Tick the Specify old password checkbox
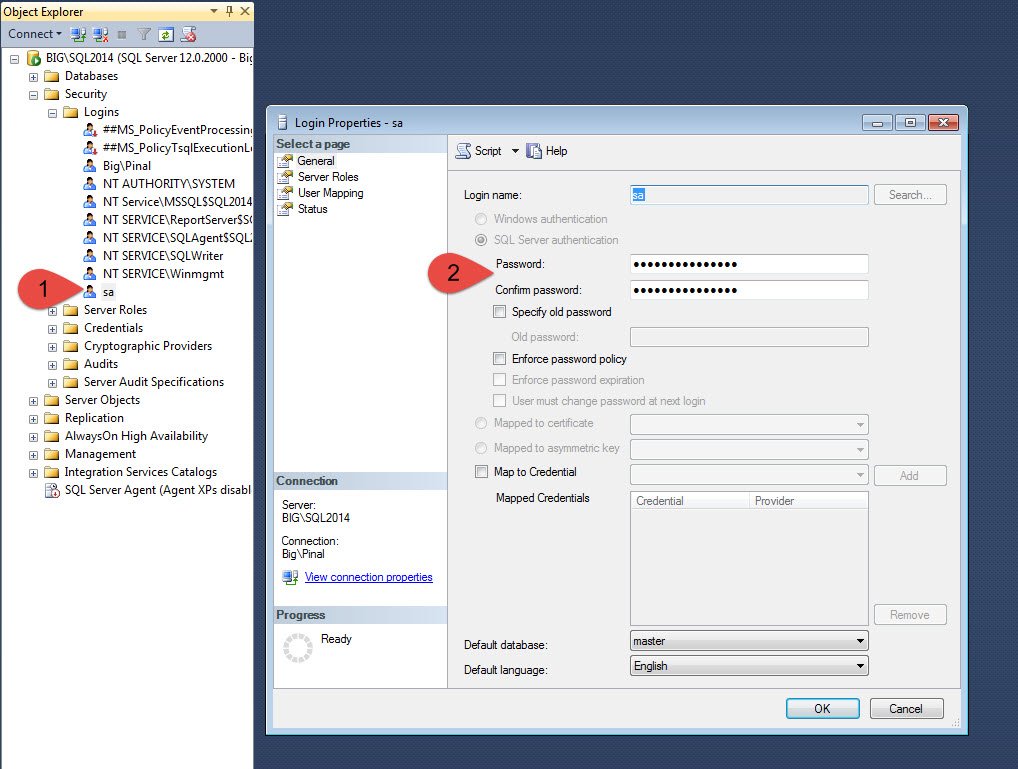The height and width of the screenshot is (769, 1018). pos(499,312)
